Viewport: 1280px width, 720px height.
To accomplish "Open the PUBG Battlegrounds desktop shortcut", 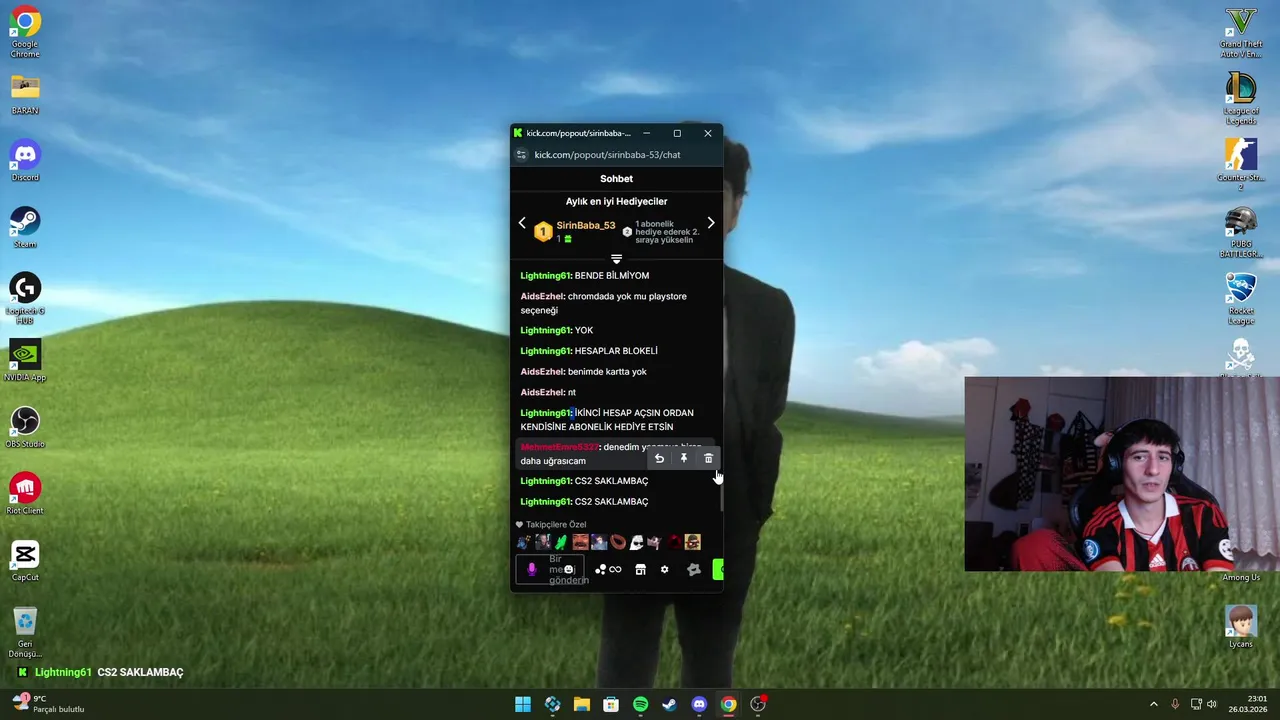I will tap(1241, 231).
